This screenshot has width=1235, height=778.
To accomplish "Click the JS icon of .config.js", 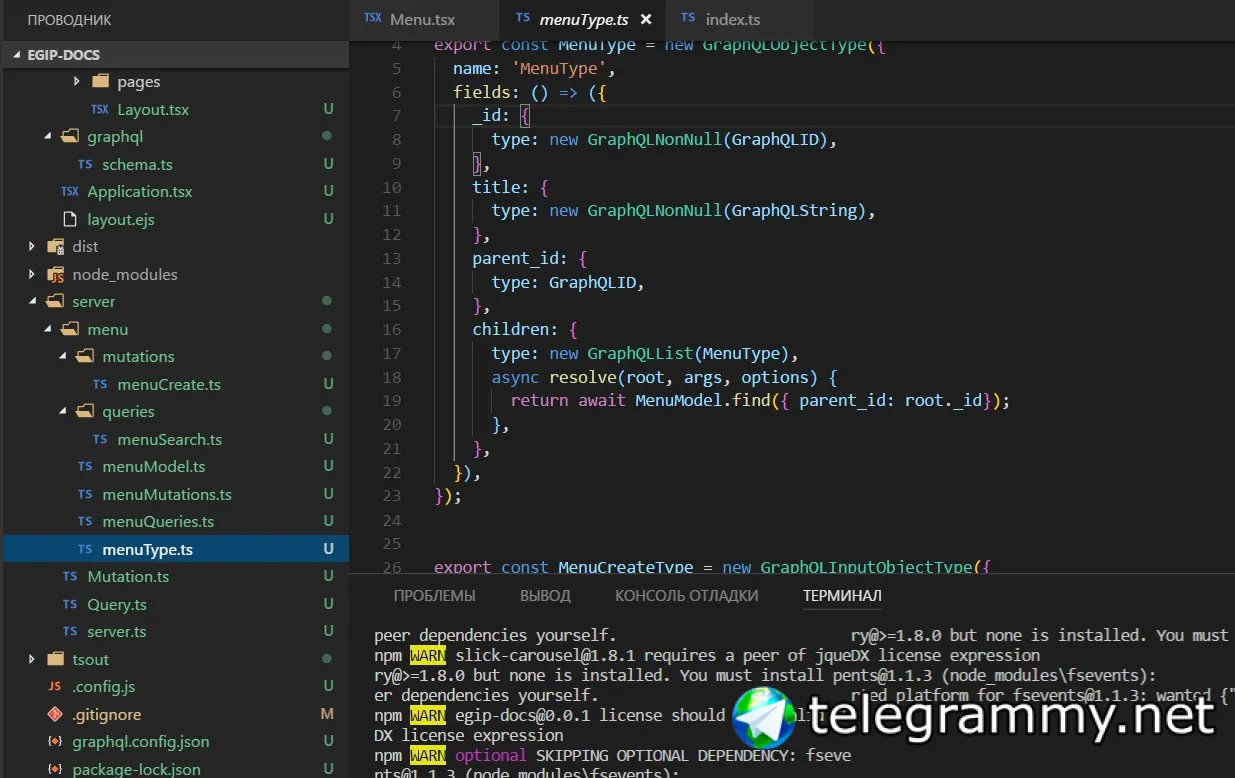I will (54, 686).
